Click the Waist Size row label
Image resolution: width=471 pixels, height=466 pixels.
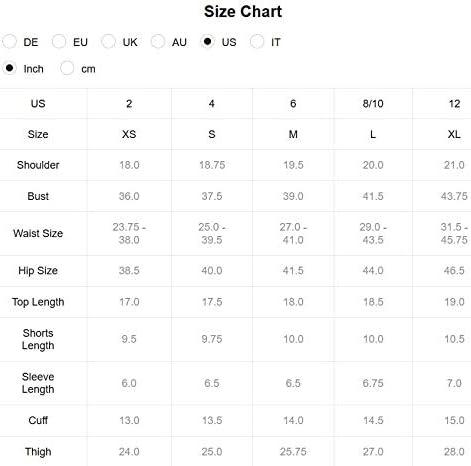[38, 233]
